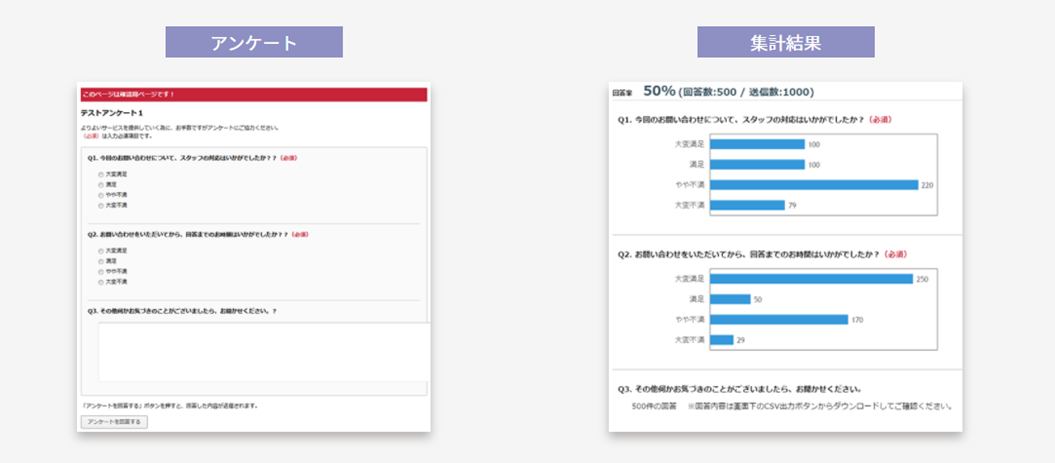Click the red confirmation page banner
Screen dimensions: 1055x463
[x=254, y=94]
